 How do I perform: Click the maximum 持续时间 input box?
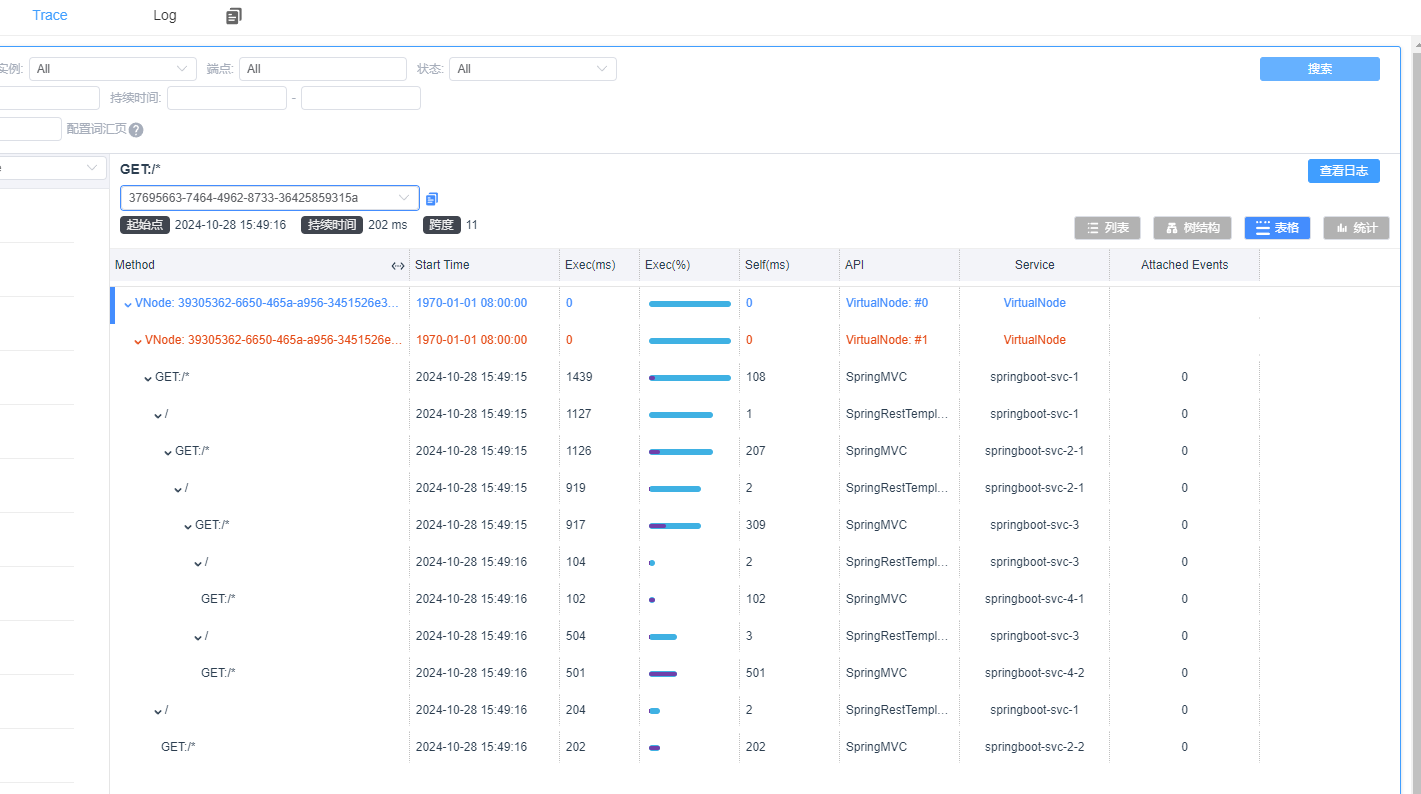(x=361, y=98)
